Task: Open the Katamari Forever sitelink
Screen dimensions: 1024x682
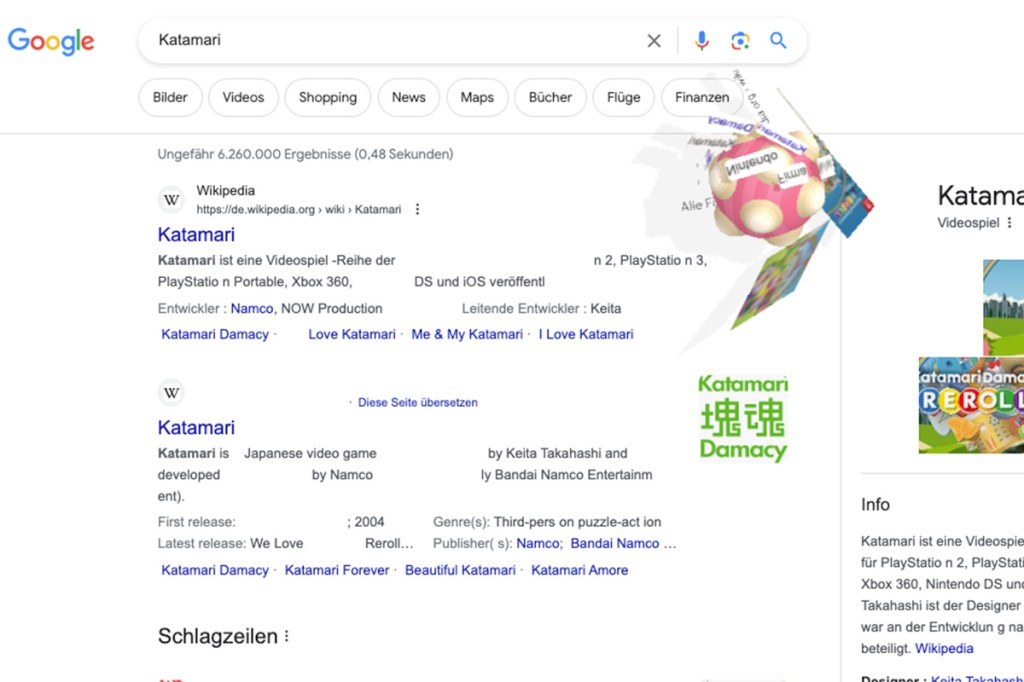Action: pos(337,570)
